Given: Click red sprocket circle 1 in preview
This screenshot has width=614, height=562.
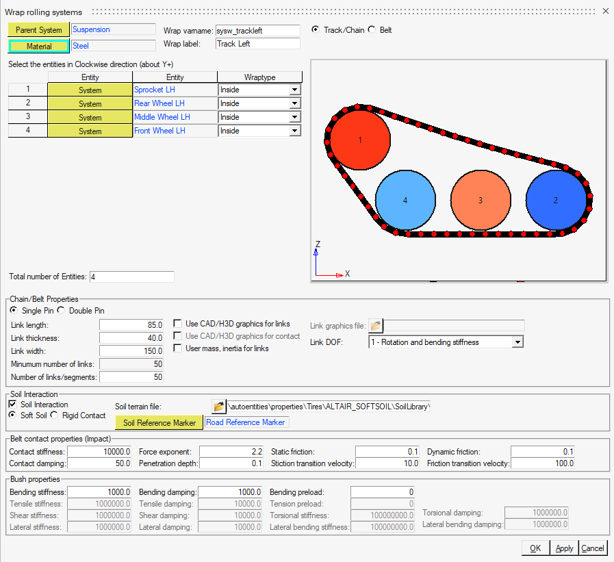Looking at the screenshot, I should point(359,140).
